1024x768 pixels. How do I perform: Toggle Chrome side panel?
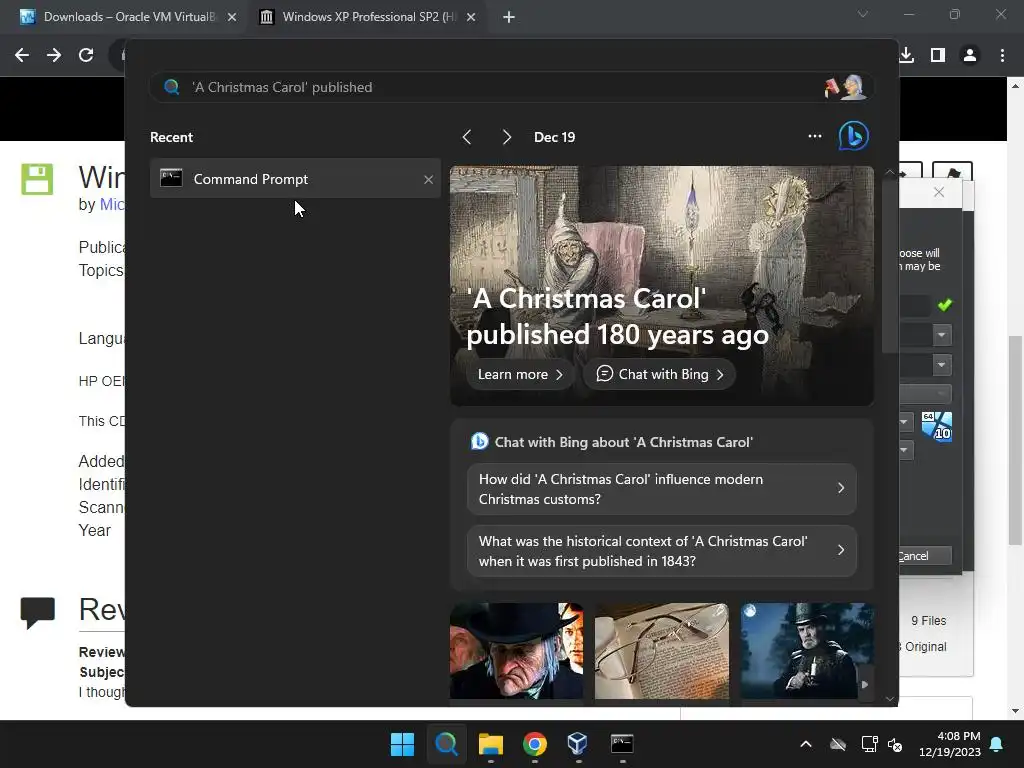click(938, 56)
